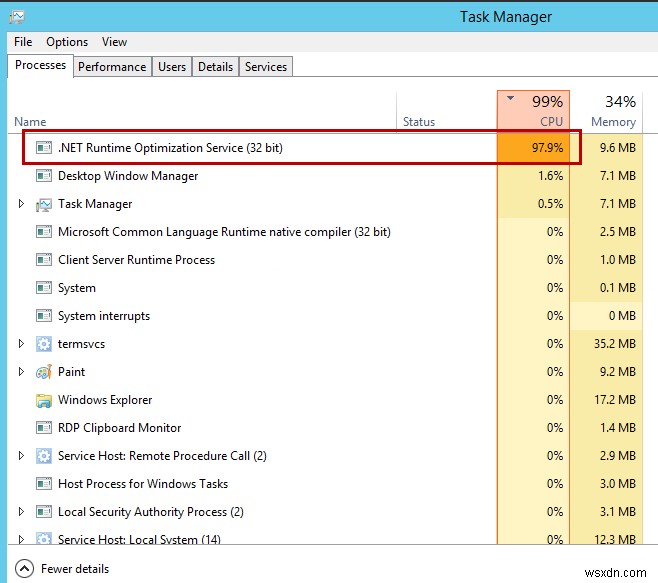658x583 pixels.
Task: Select the Desktop Window Manager process icon
Action: (44, 176)
